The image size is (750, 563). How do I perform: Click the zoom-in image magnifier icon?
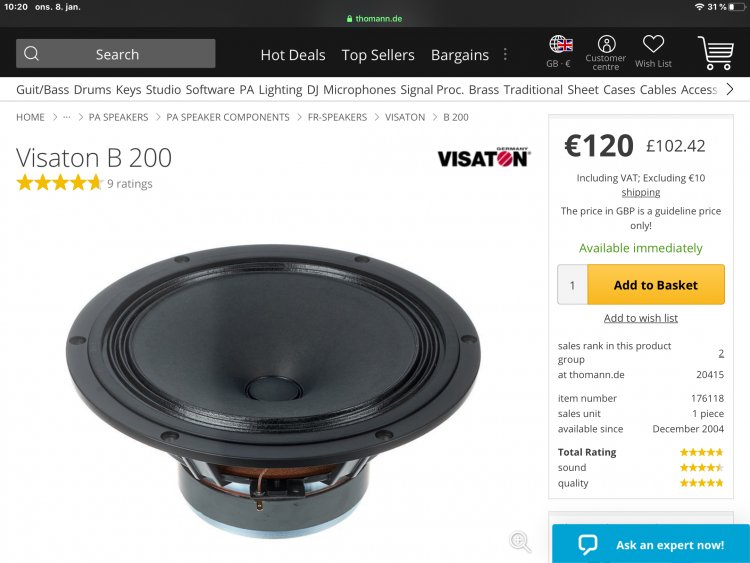520,541
